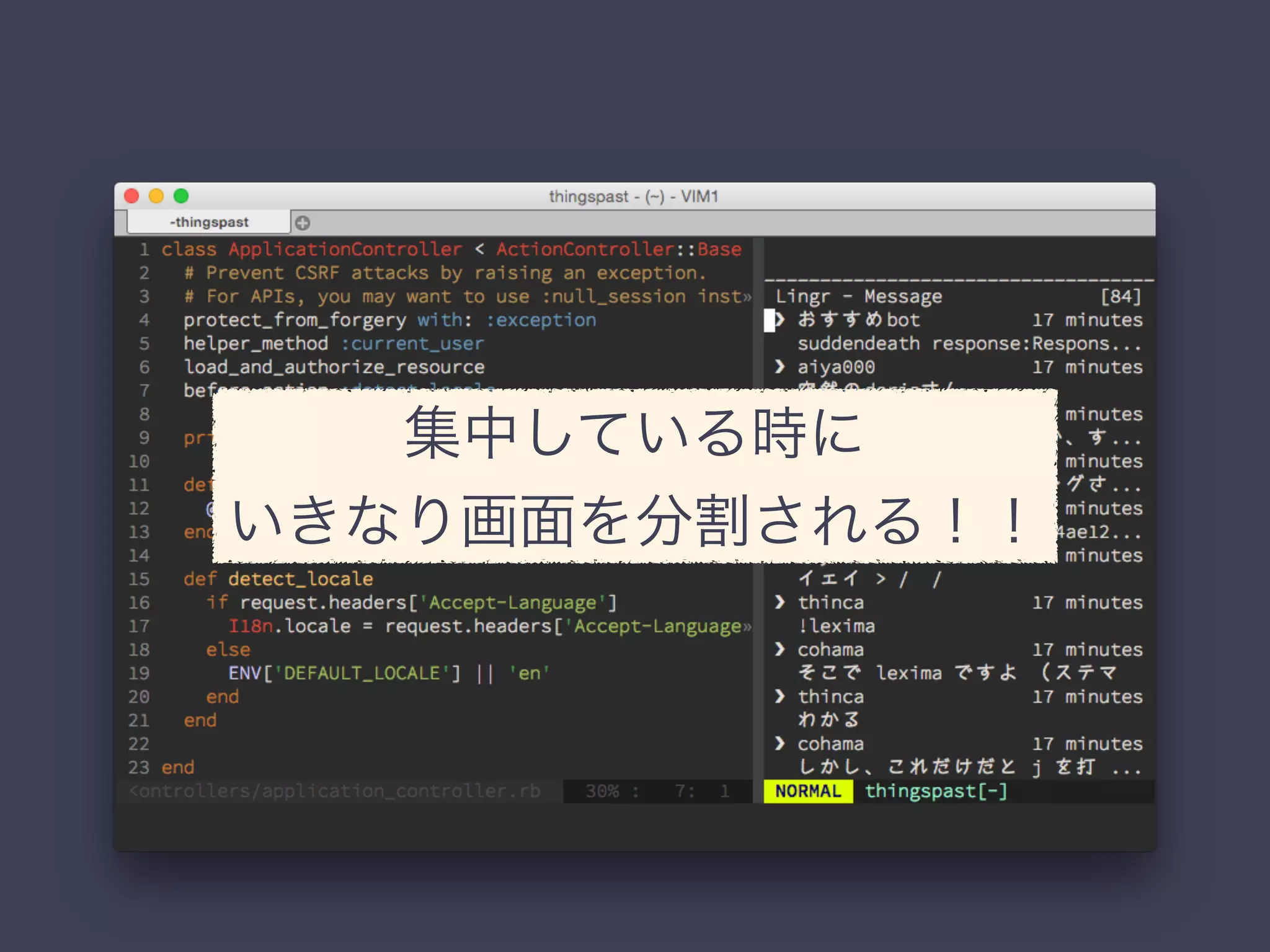Click thingspast[-] buffer name in statusline
The height and width of the screenshot is (952, 1270).
936,791
